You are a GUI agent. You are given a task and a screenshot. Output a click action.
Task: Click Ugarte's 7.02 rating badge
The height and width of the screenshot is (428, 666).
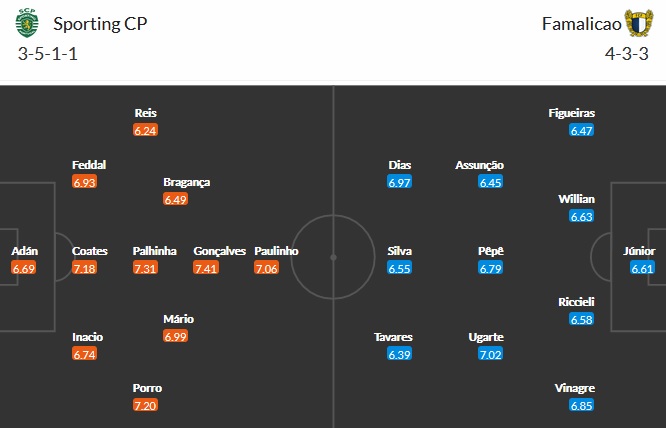492,354
